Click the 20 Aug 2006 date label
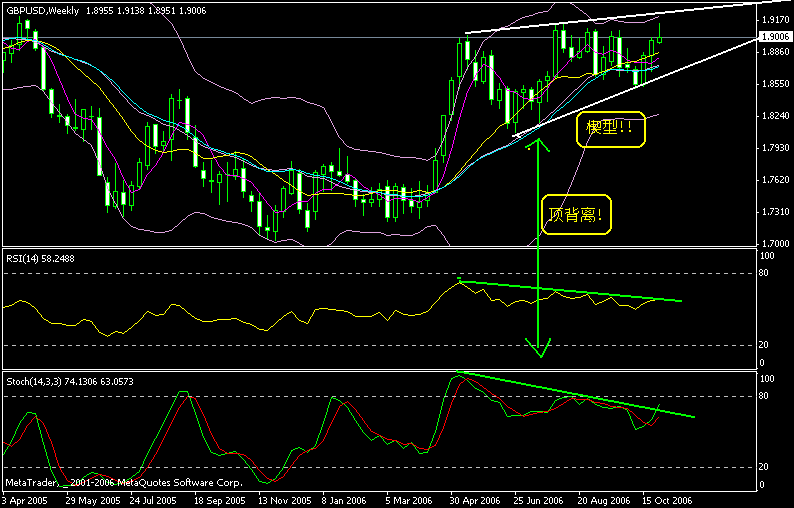This screenshot has width=794, height=508. coord(604,501)
